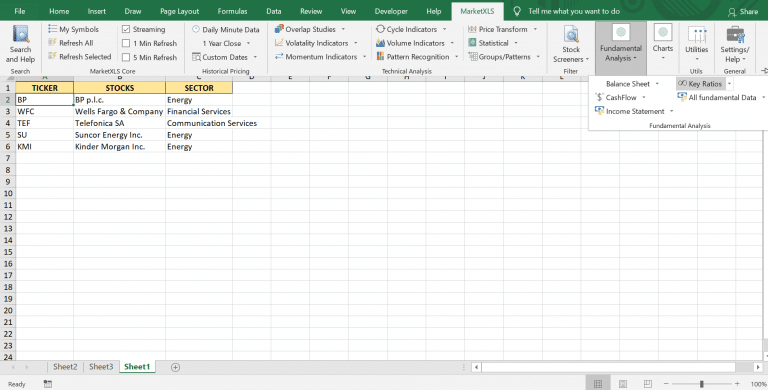
Task: Open Utilities icon
Action: 696,34
